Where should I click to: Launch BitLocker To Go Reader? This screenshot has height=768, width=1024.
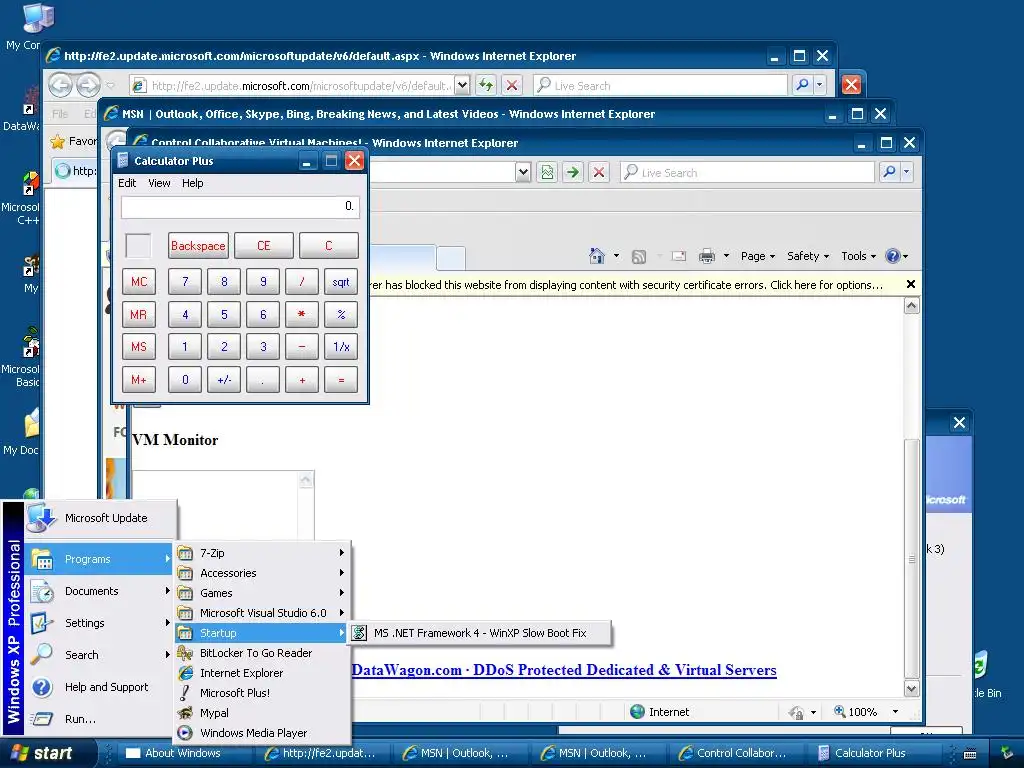coord(262,653)
